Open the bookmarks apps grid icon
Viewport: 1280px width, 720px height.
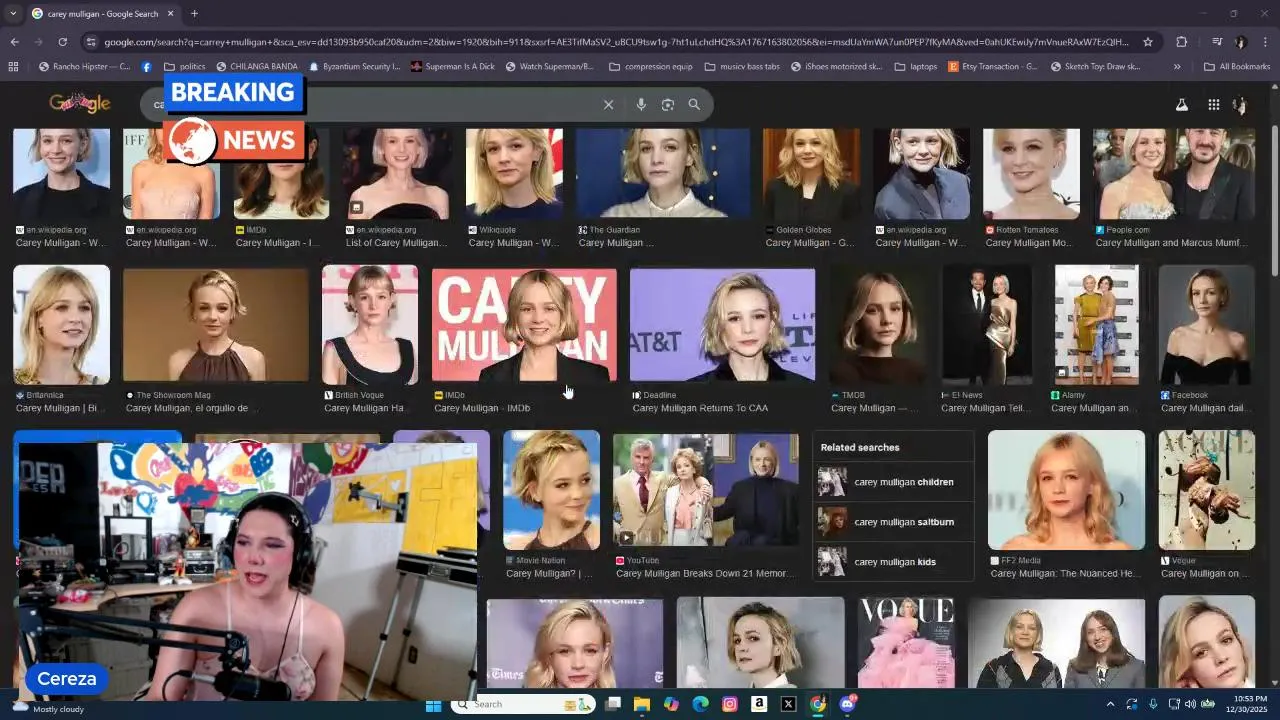(13, 67)
